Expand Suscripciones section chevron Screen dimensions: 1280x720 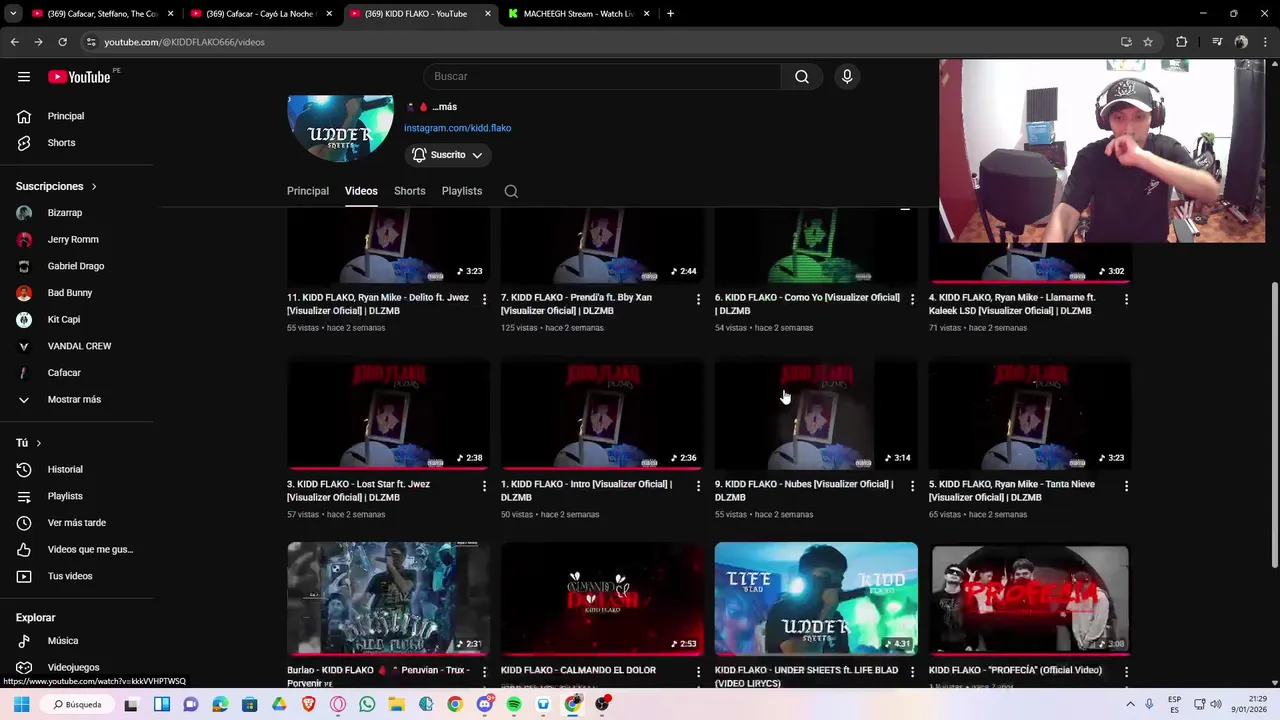point(94,187)
